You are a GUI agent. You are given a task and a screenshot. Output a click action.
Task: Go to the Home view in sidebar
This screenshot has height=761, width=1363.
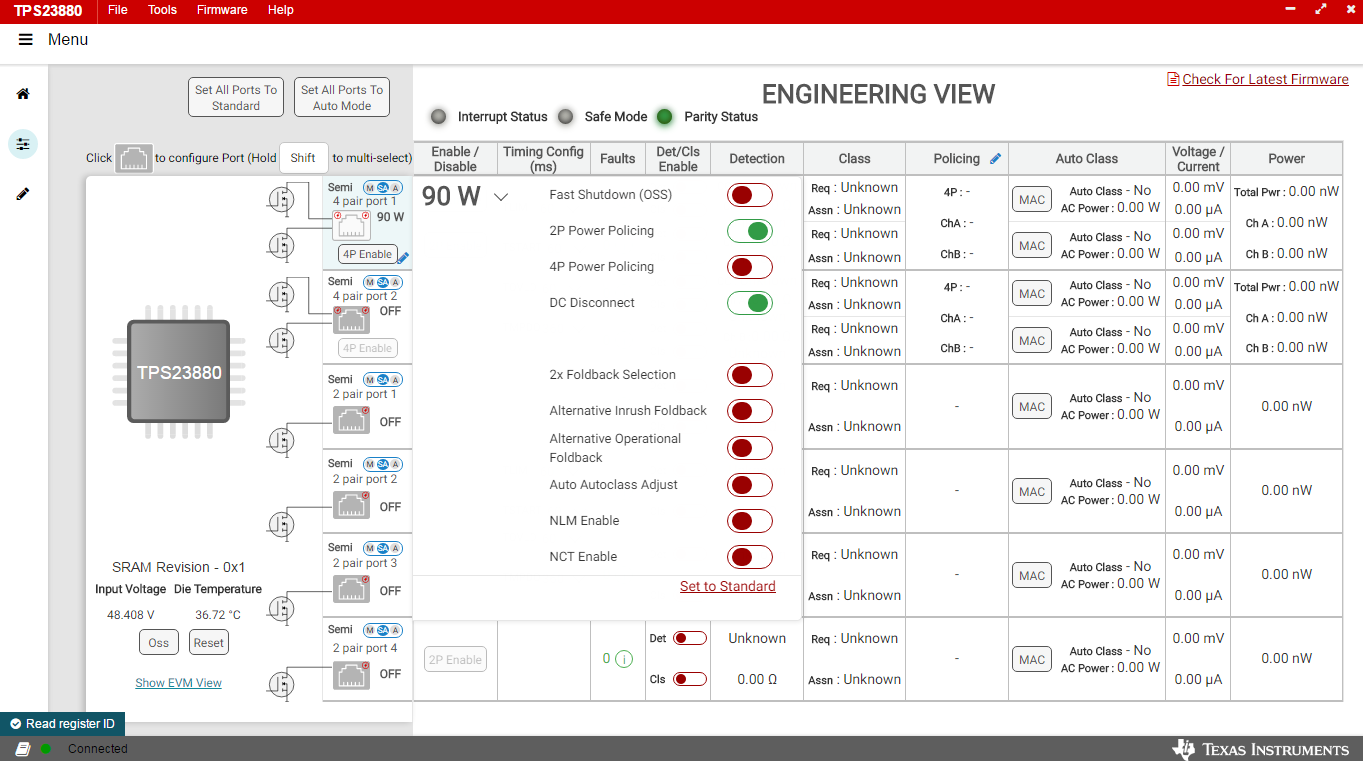click(23, 94)
